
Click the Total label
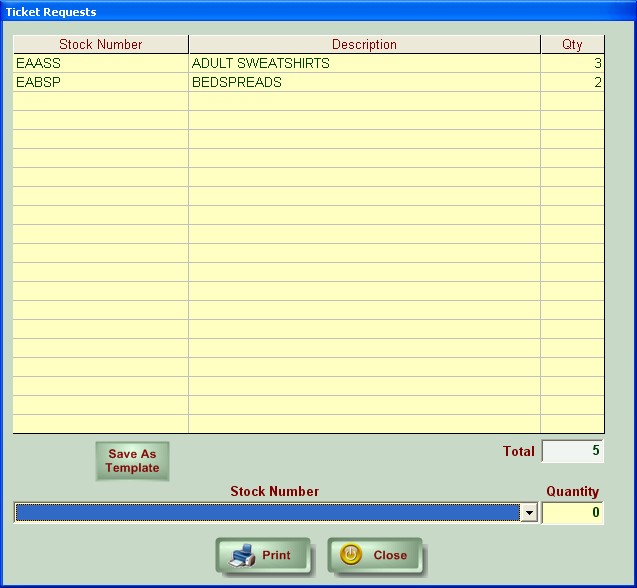pyautogui.click(x=519, y=451)
